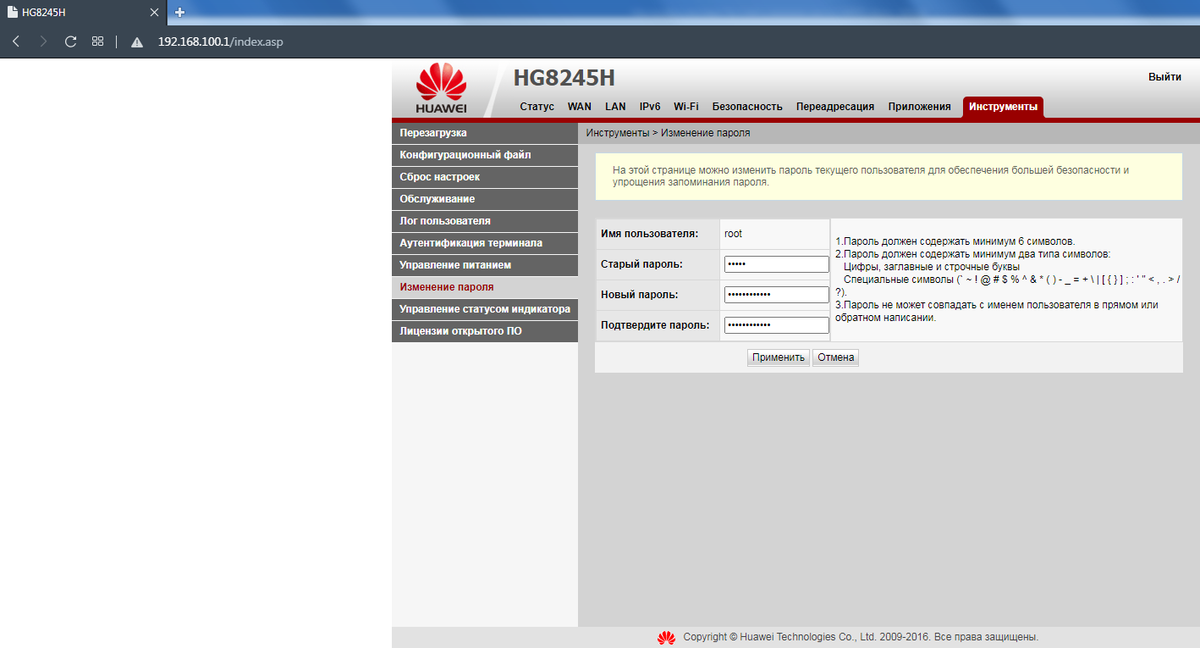Open the Статус tab
Viewport: 1200px width, 648px height.
point(537,106)
